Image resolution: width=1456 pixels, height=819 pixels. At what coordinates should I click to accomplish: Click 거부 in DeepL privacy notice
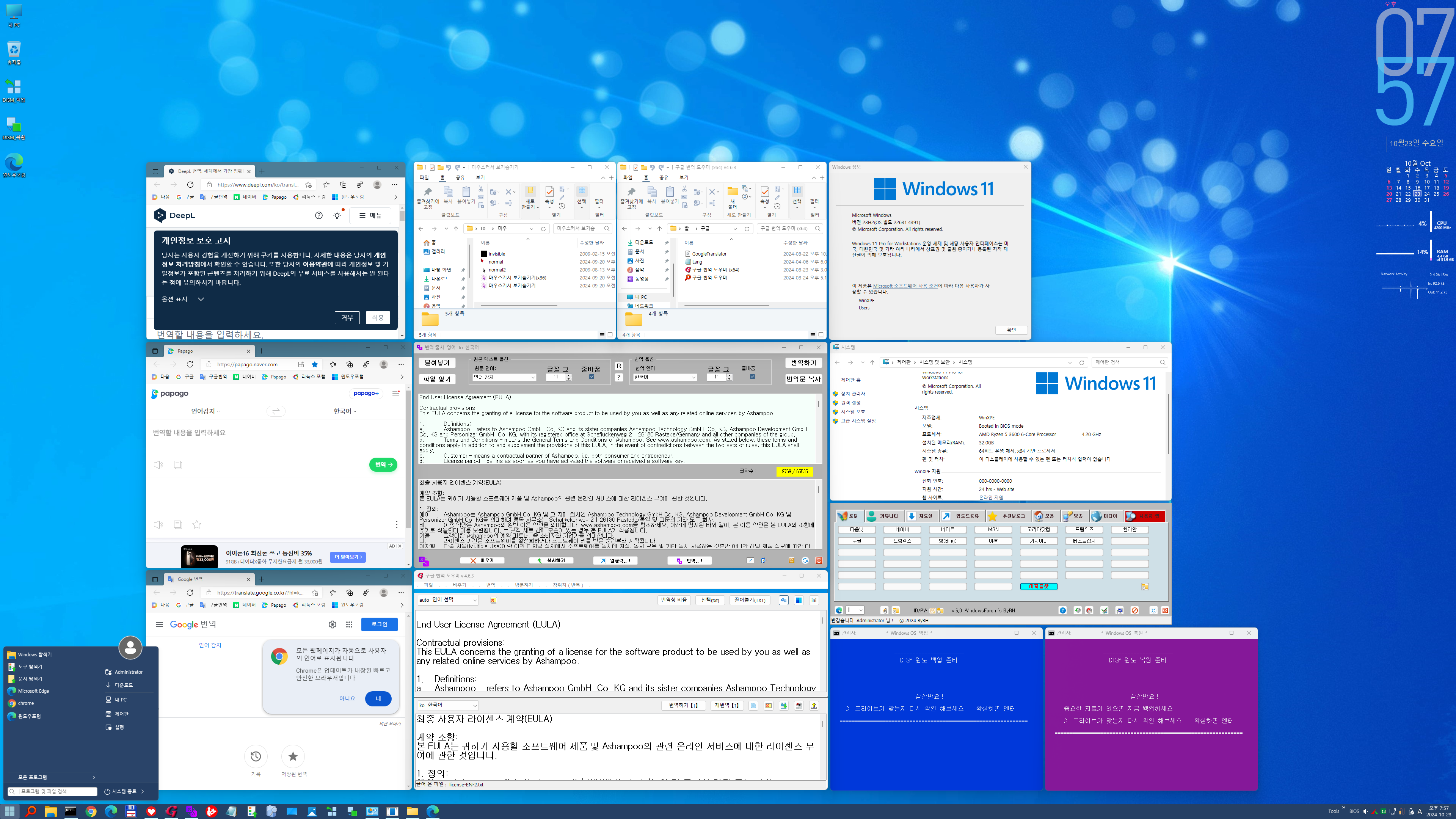point(347,318)
